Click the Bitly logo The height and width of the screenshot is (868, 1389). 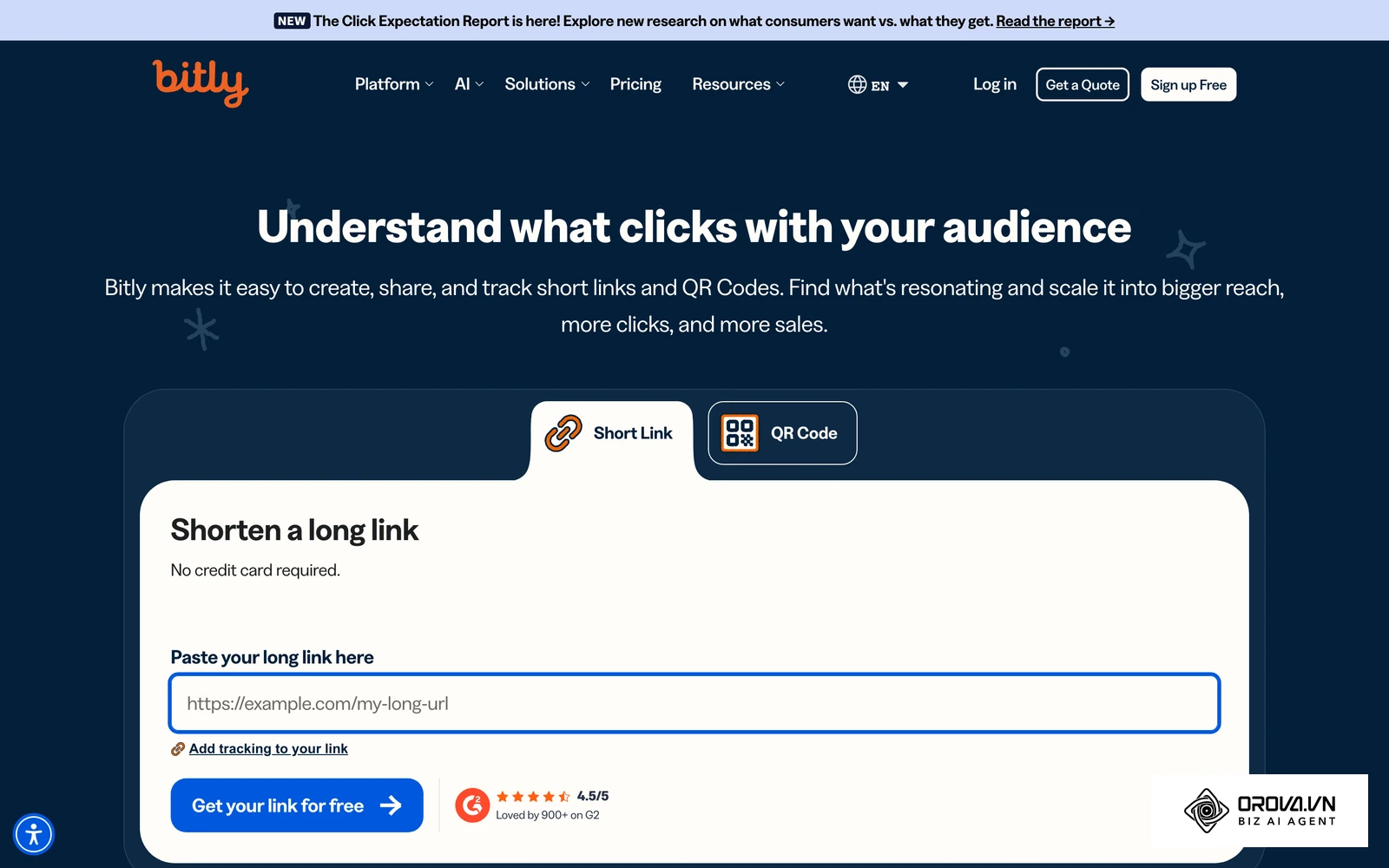[201, 83]
